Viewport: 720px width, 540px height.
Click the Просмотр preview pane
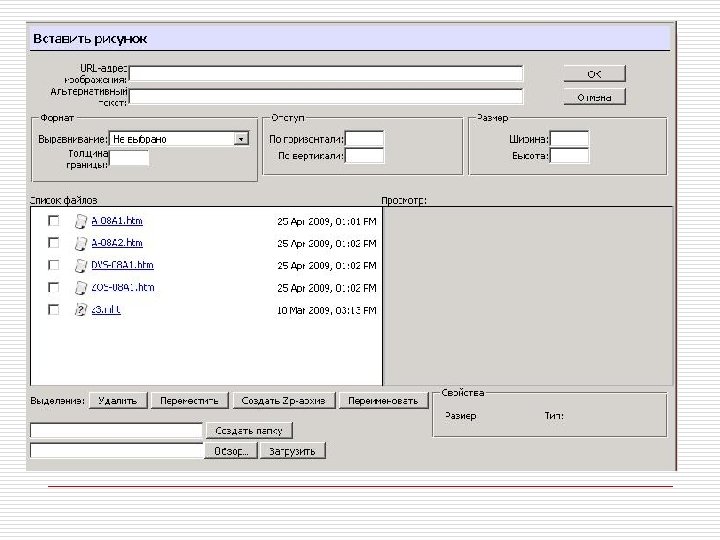pos(528,296)
